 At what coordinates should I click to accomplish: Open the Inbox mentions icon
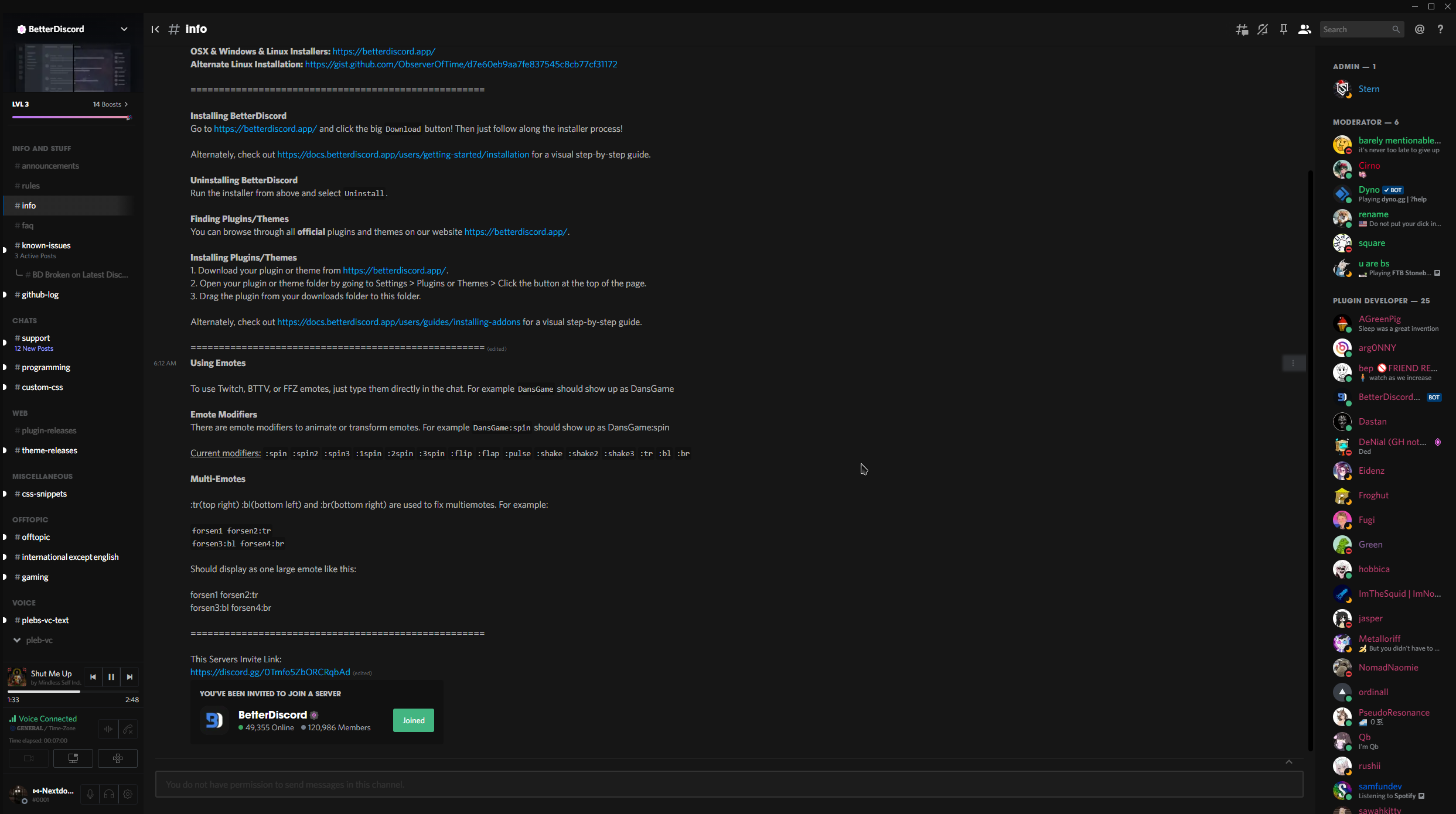[x=1420, y=29]
